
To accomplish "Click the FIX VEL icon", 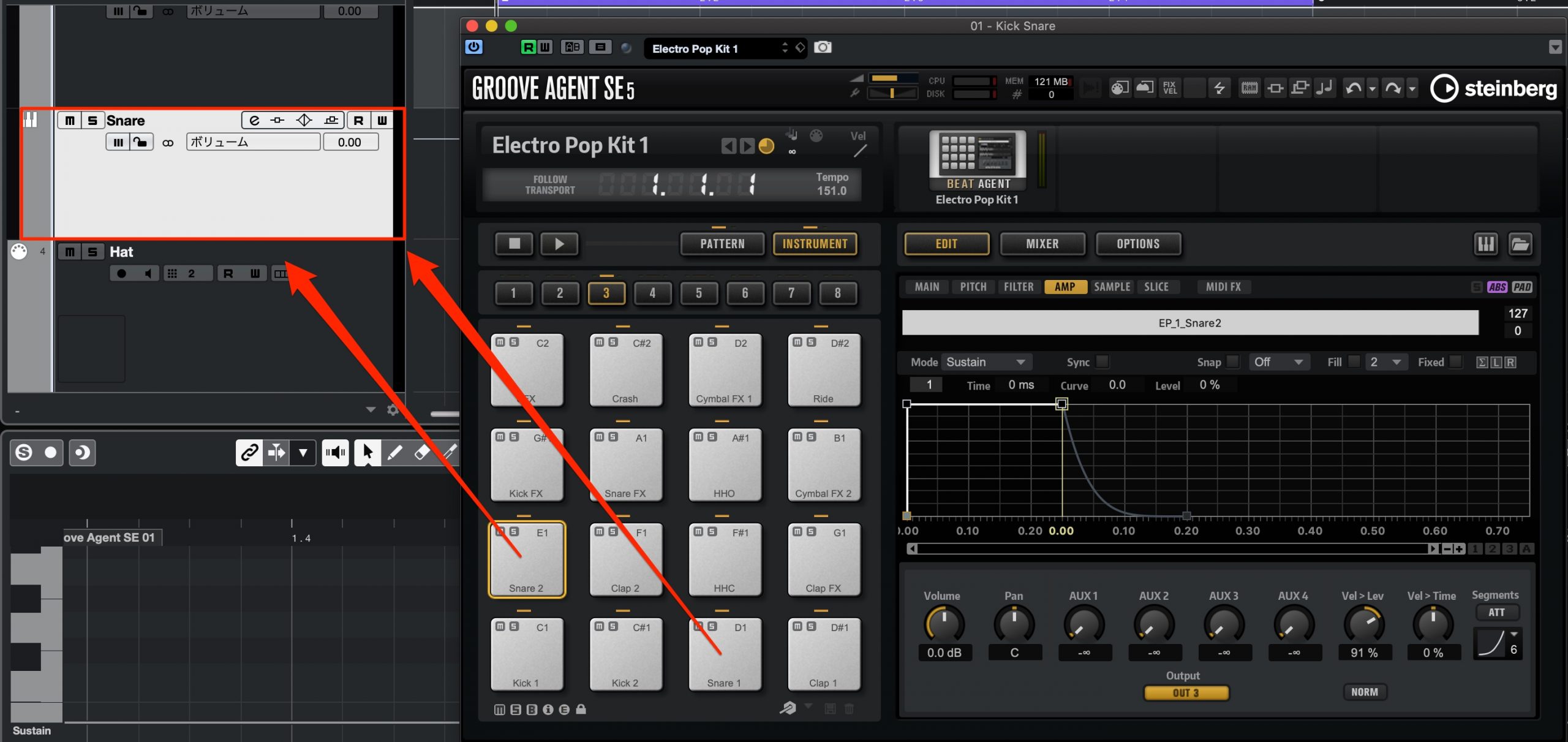I will tap(1169, 88).
